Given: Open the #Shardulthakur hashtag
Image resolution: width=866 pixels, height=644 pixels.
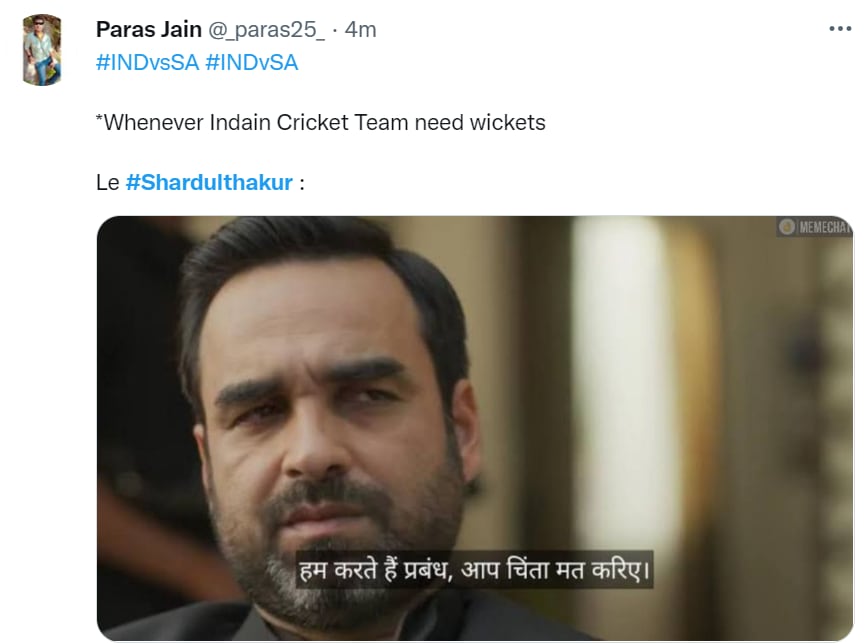Looking at the screenshot, I should 209,182.
